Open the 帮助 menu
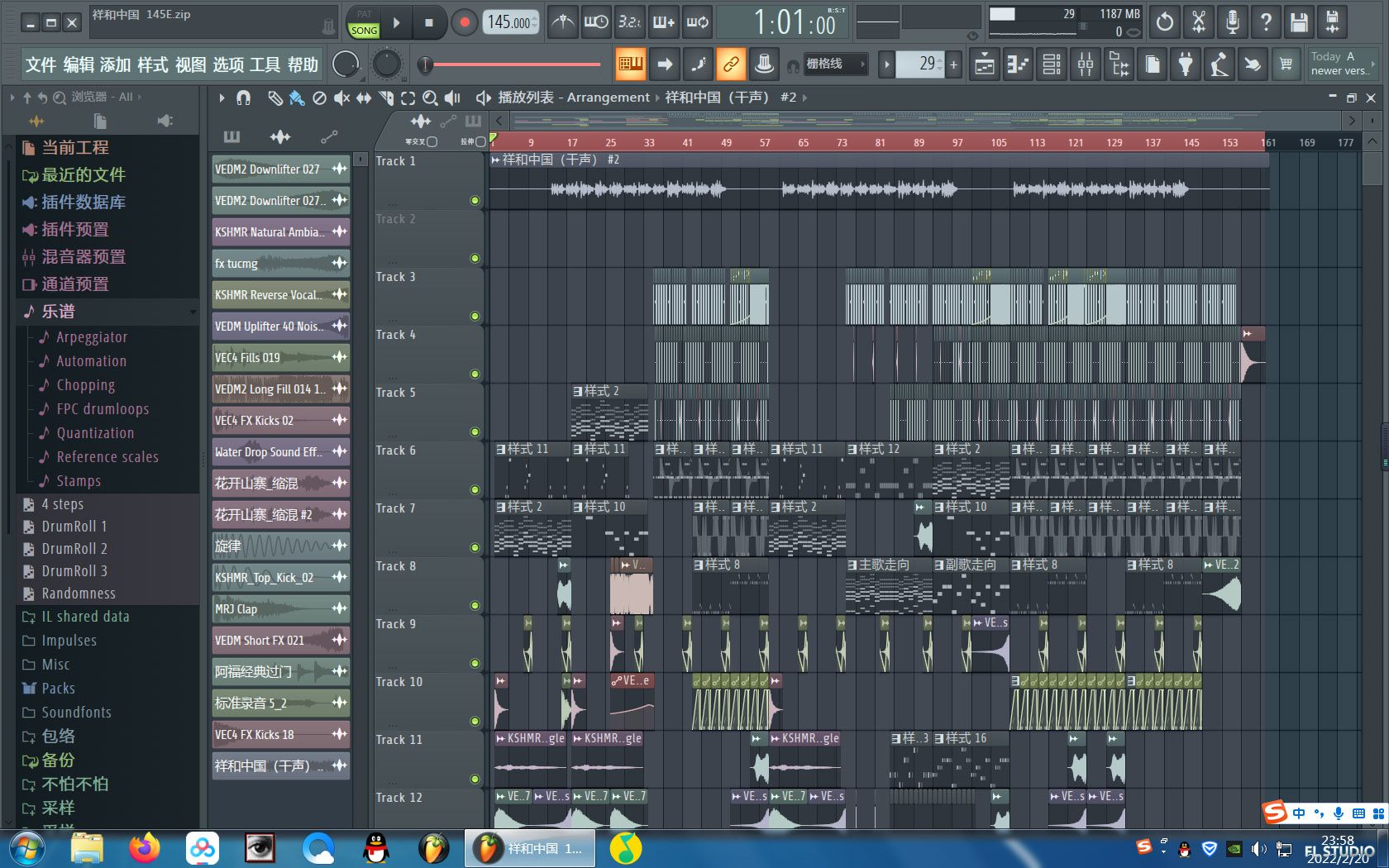This screenshot has width=1389, height=868. click(x=303, y=65)
